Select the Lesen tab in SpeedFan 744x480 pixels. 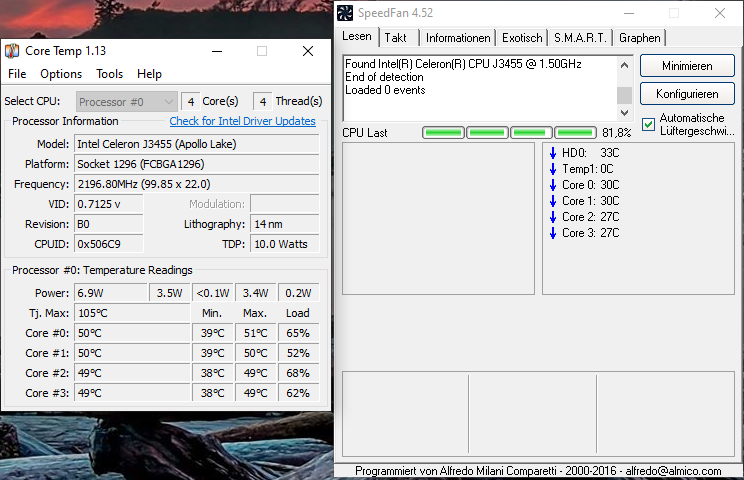tap(357, 37)
